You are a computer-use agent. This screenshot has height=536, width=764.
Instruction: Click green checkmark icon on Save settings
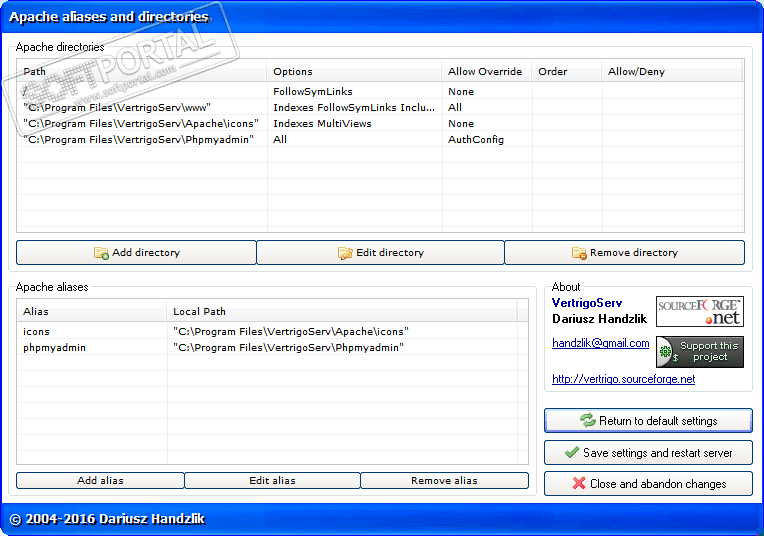point(572,453)
